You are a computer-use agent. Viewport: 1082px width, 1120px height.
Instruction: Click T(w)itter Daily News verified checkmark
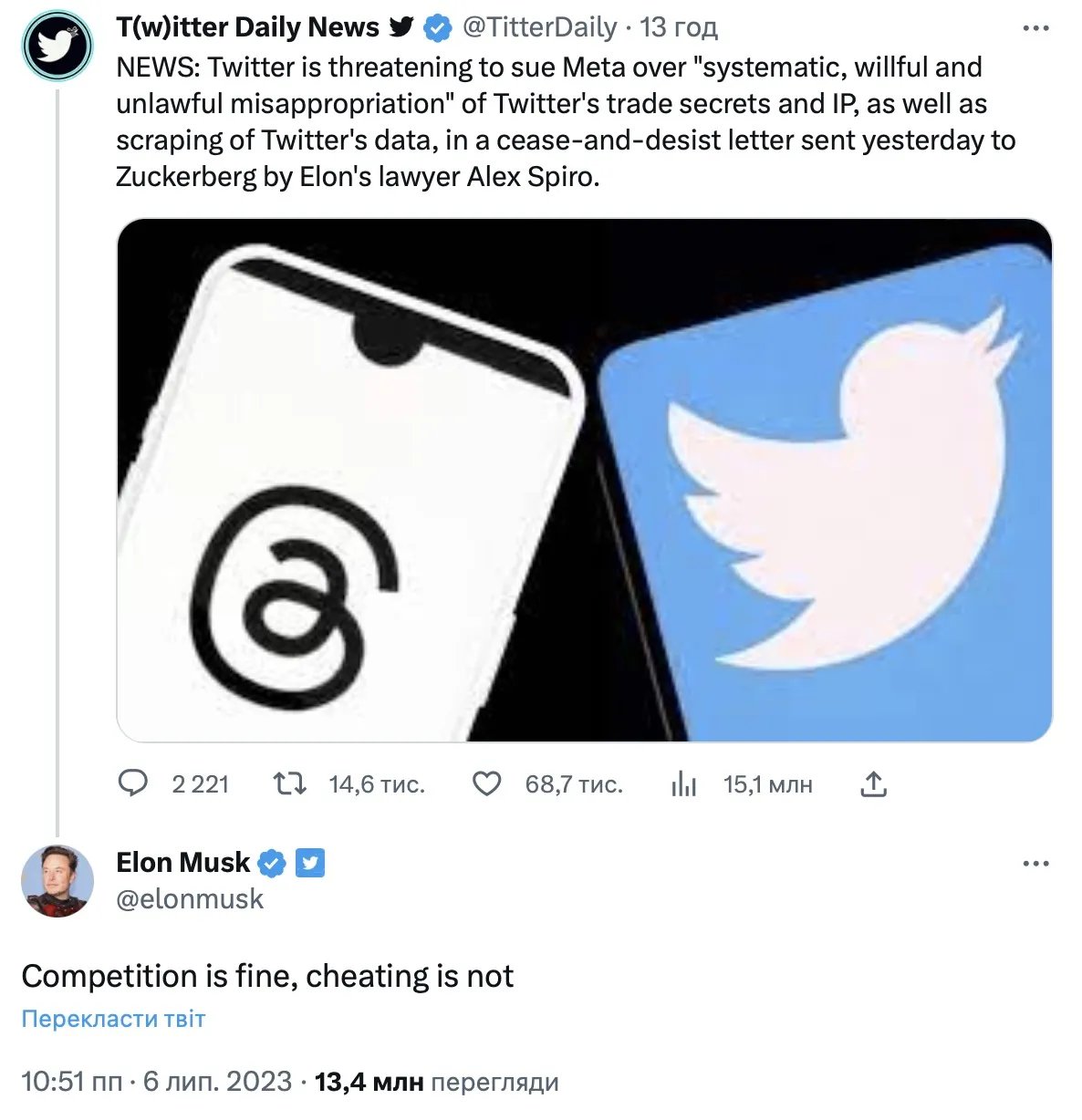[x=438, y=28]
